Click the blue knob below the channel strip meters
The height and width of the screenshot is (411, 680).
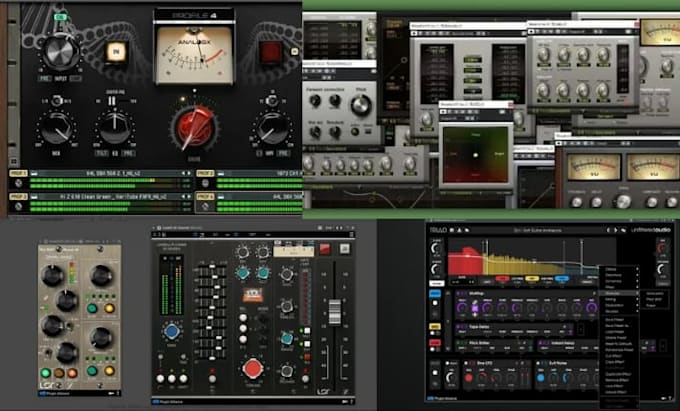click(x=172, y=331)
